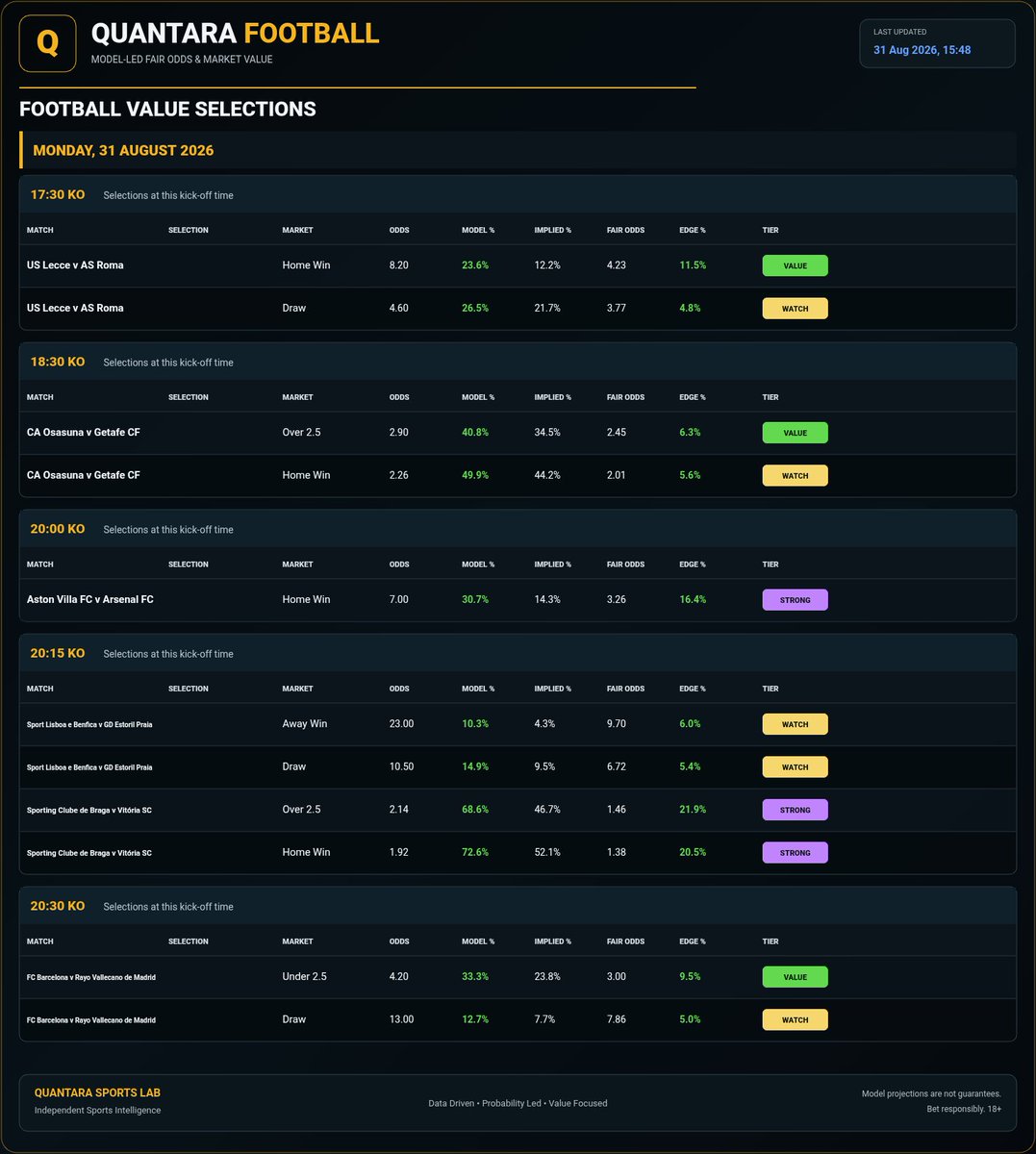The image size is (1036, 1154).
Task: Click the WATCH badge for Barcelona v Rayo Draw
Action: [x=795, y=1020]
